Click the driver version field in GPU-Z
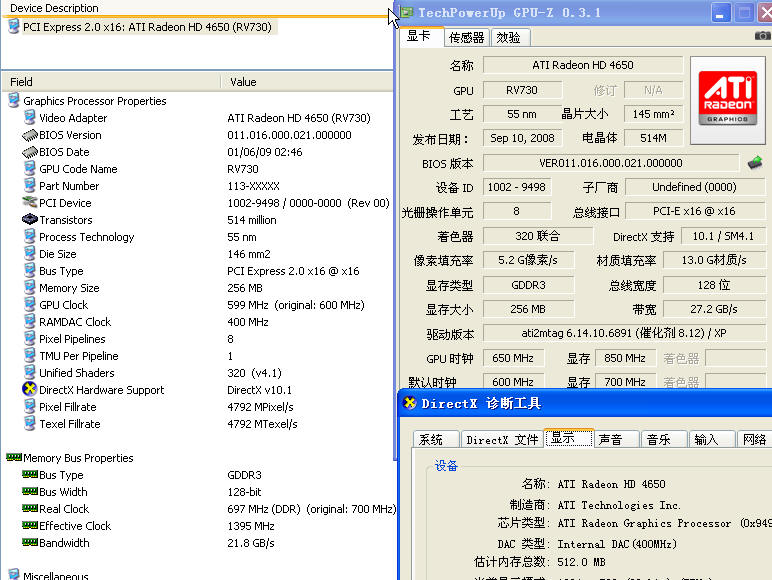The height and width of the screenshot is (580, 772). [x=624, y=333]
